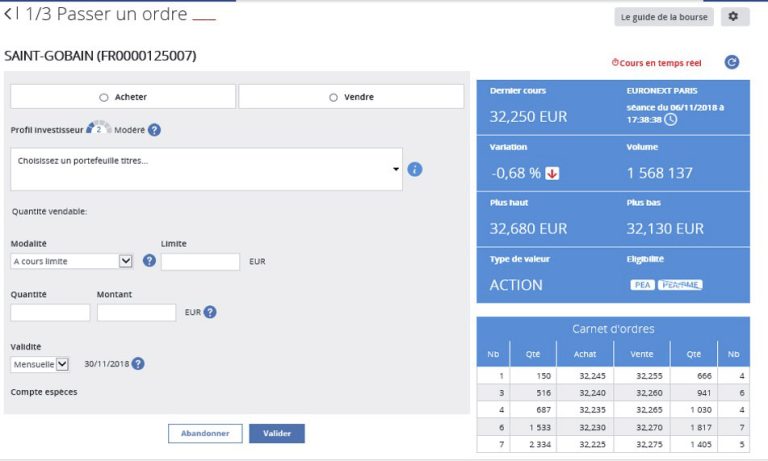Click the Carnet d'ordres title
Viewport: 768px width, 461px height.
pyautogui.click(x=613, y=329)
